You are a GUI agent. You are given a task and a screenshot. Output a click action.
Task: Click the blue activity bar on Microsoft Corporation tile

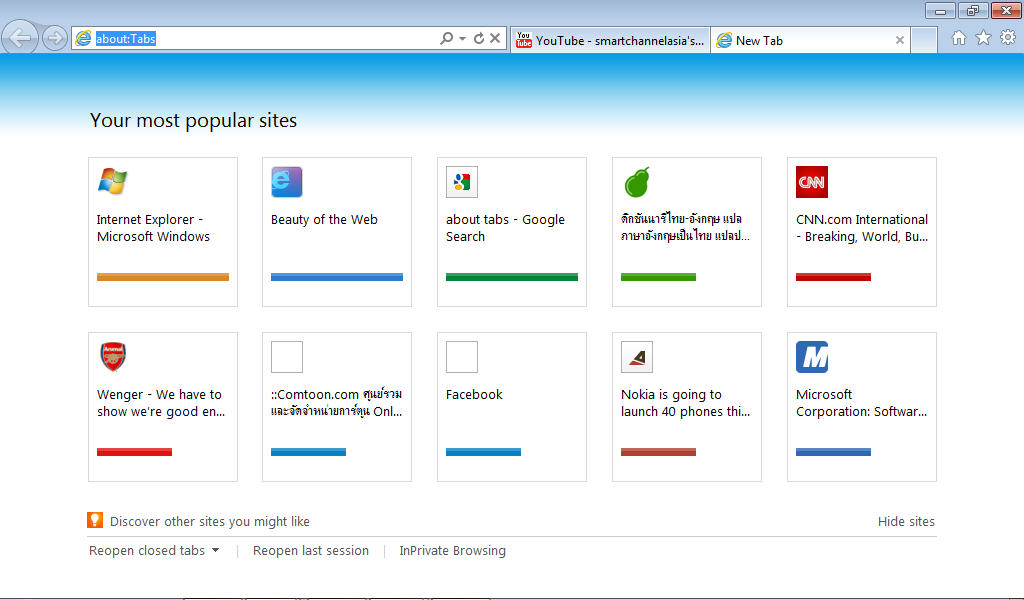pyautogui.click(x=833, y=452)
